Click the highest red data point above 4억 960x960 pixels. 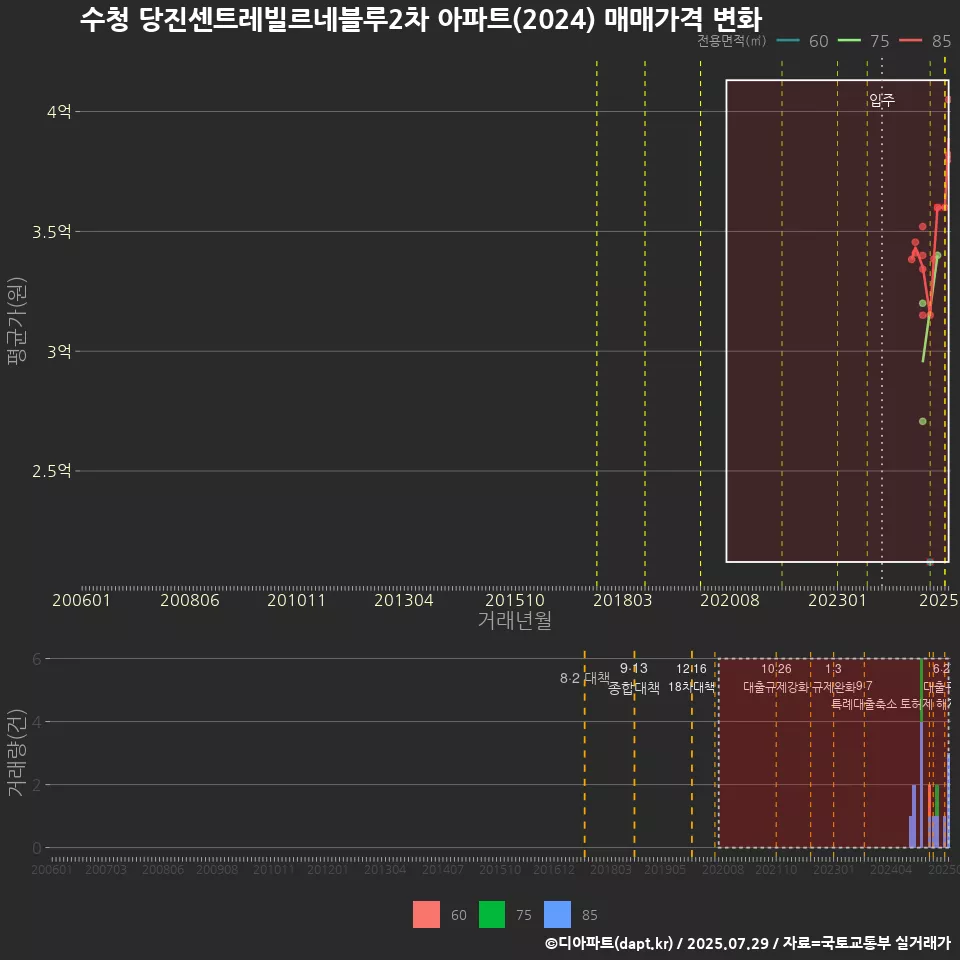click(x=948, y=99)
